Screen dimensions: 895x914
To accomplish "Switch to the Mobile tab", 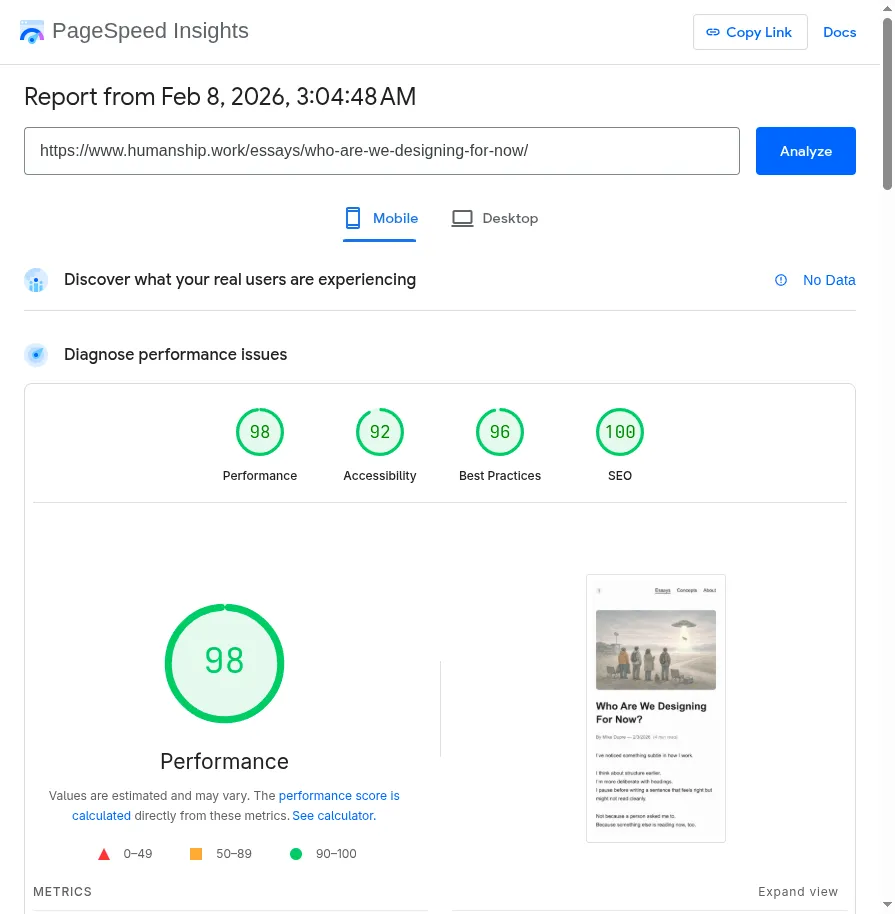I will pyautogui.click(x=381, y=218).
